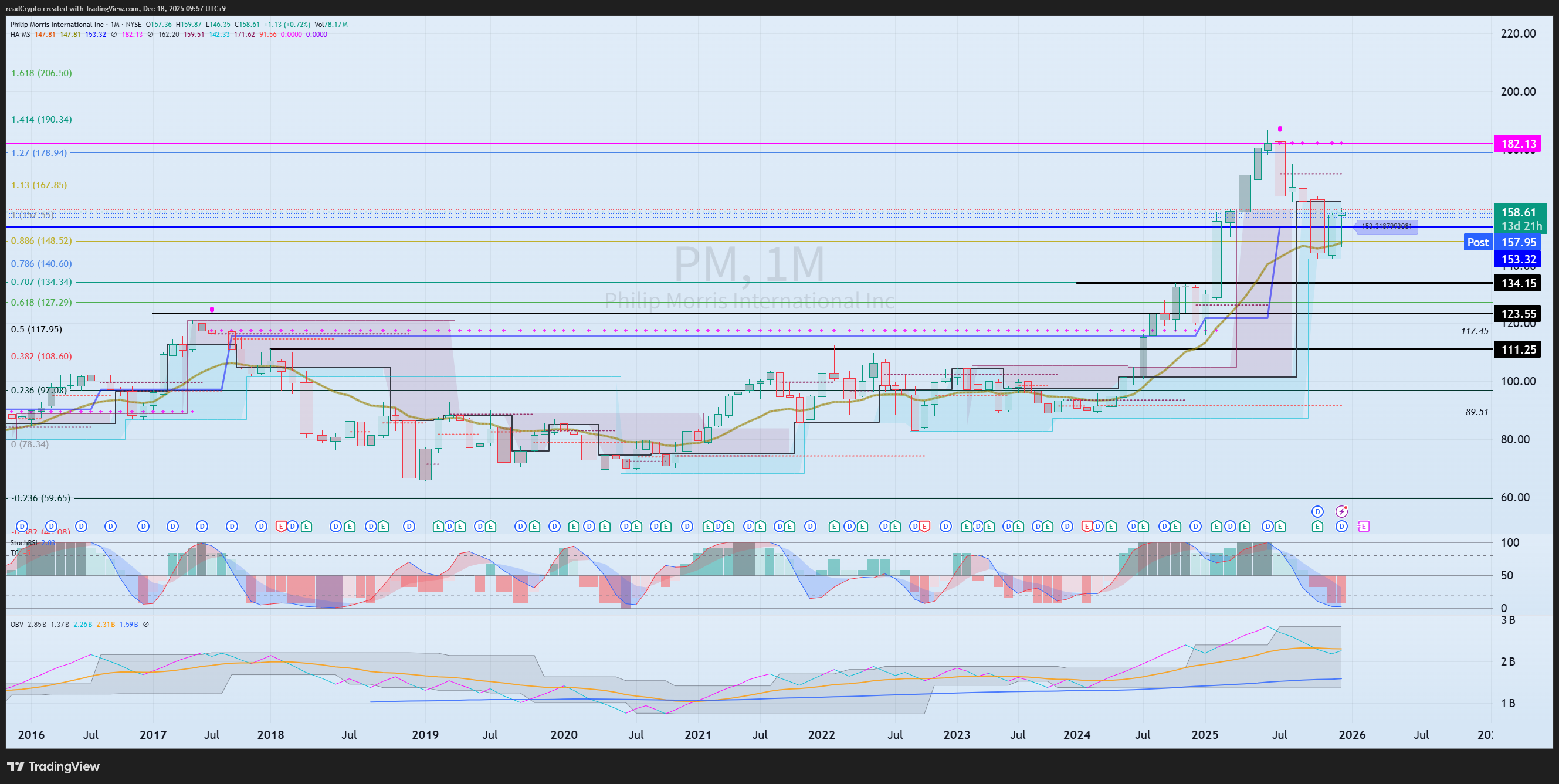Click the 2022 label on the time axis
Viewport: 1559px width, 784px height.
click(822, 734)
